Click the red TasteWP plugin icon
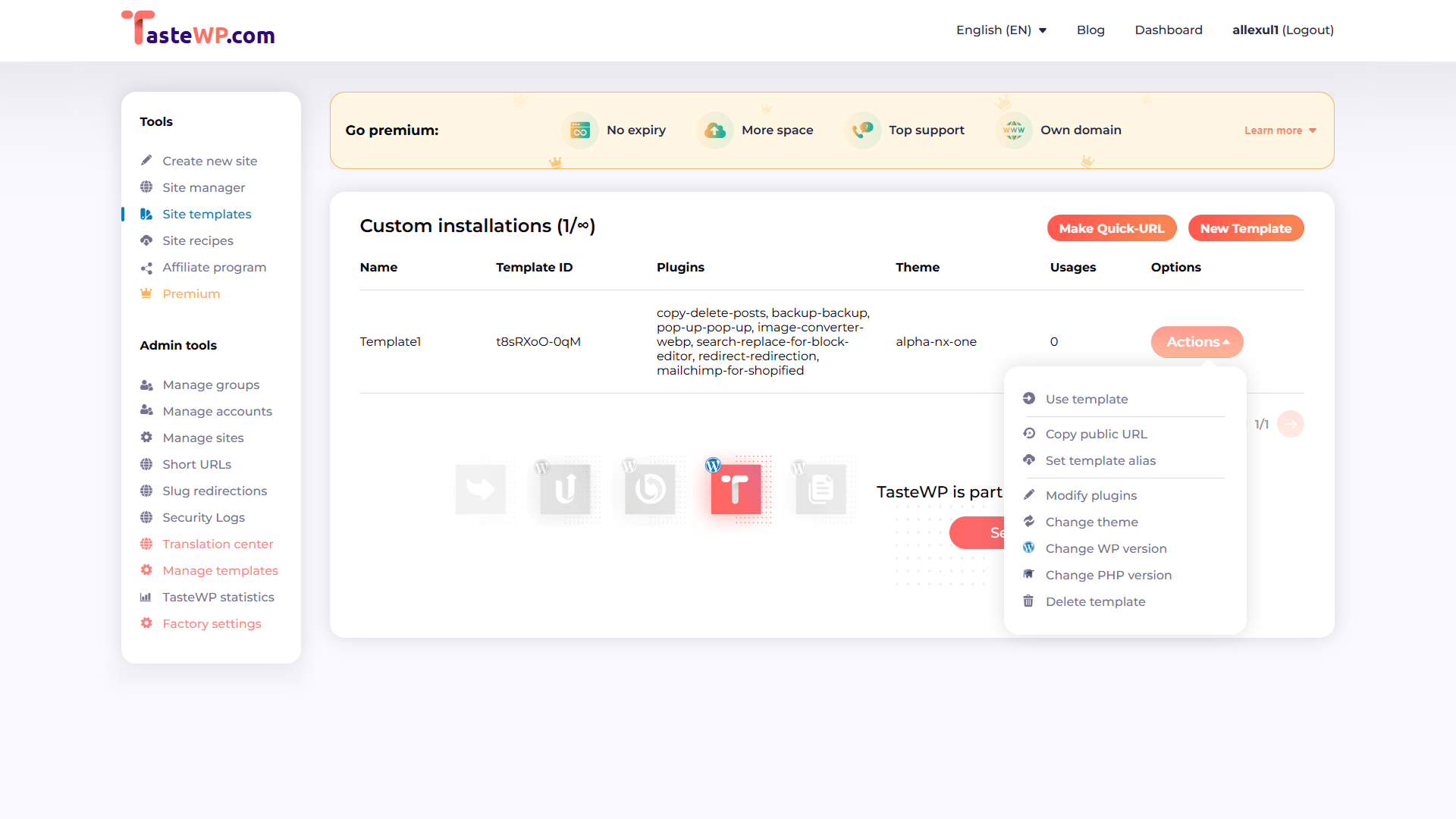Viewport: 1456px width, 819px height. 735,489
